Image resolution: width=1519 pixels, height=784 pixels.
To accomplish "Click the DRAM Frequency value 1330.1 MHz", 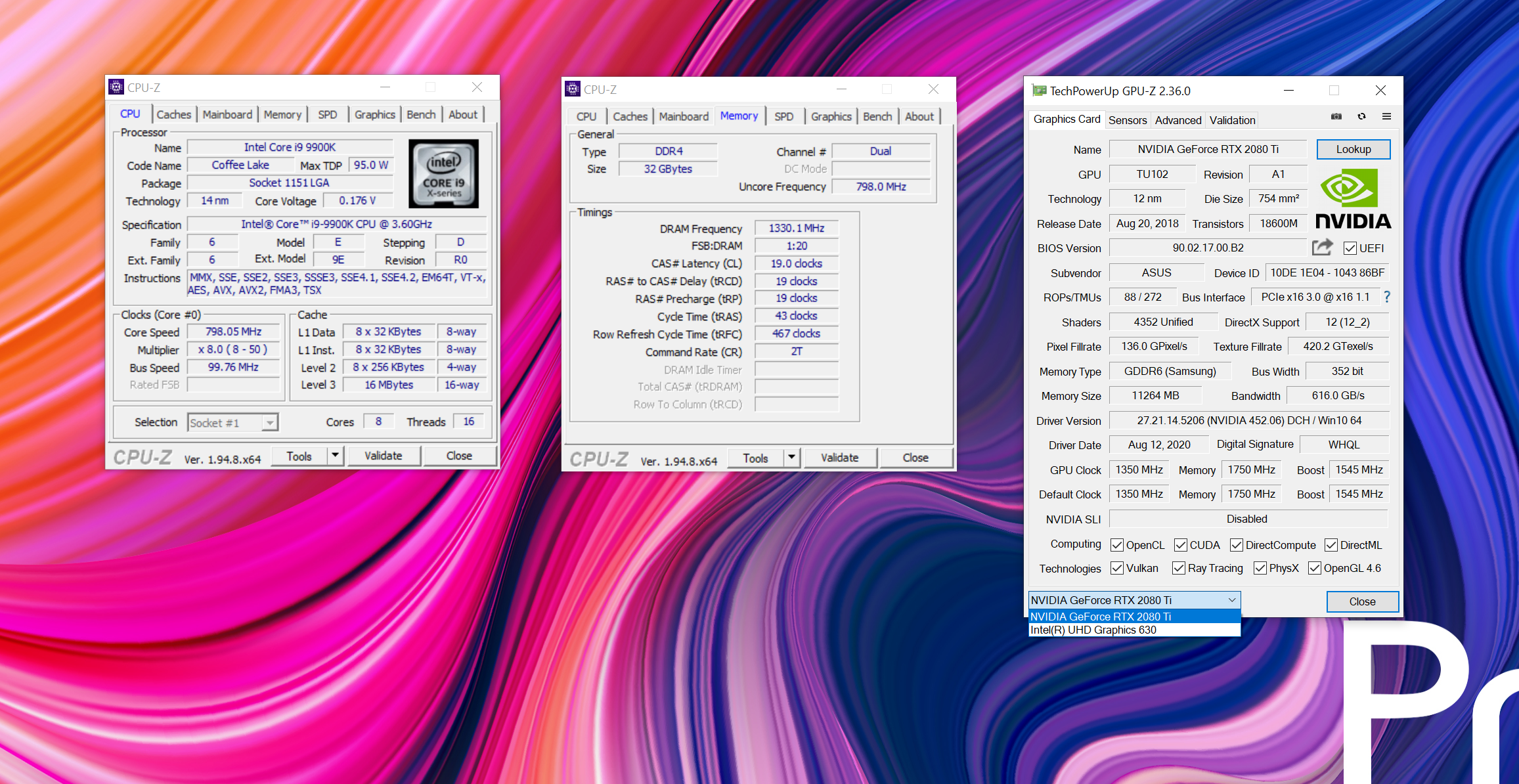I will (797, 228).
